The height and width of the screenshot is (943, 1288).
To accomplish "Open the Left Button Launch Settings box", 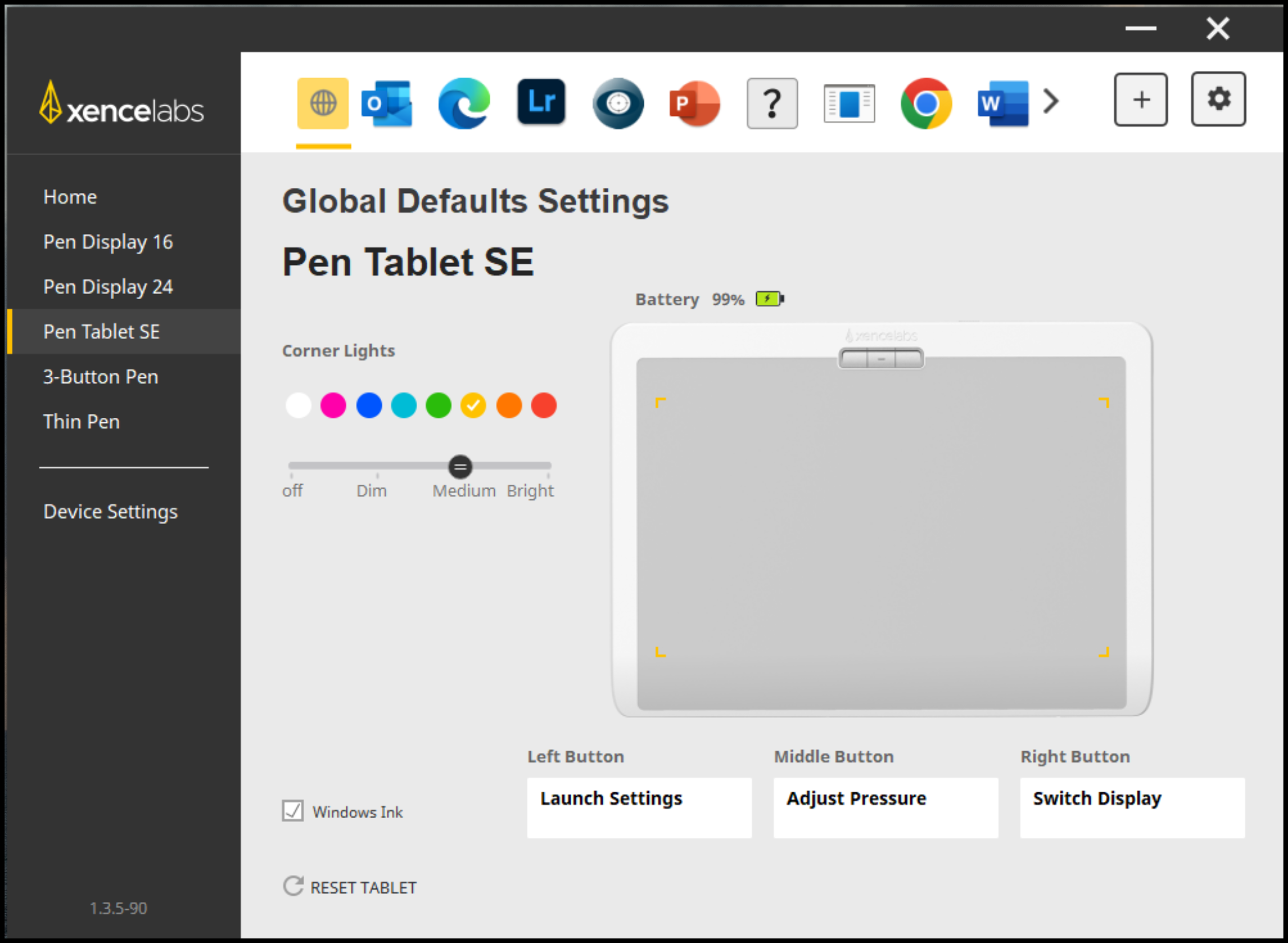I will click(x=639, y=807).
